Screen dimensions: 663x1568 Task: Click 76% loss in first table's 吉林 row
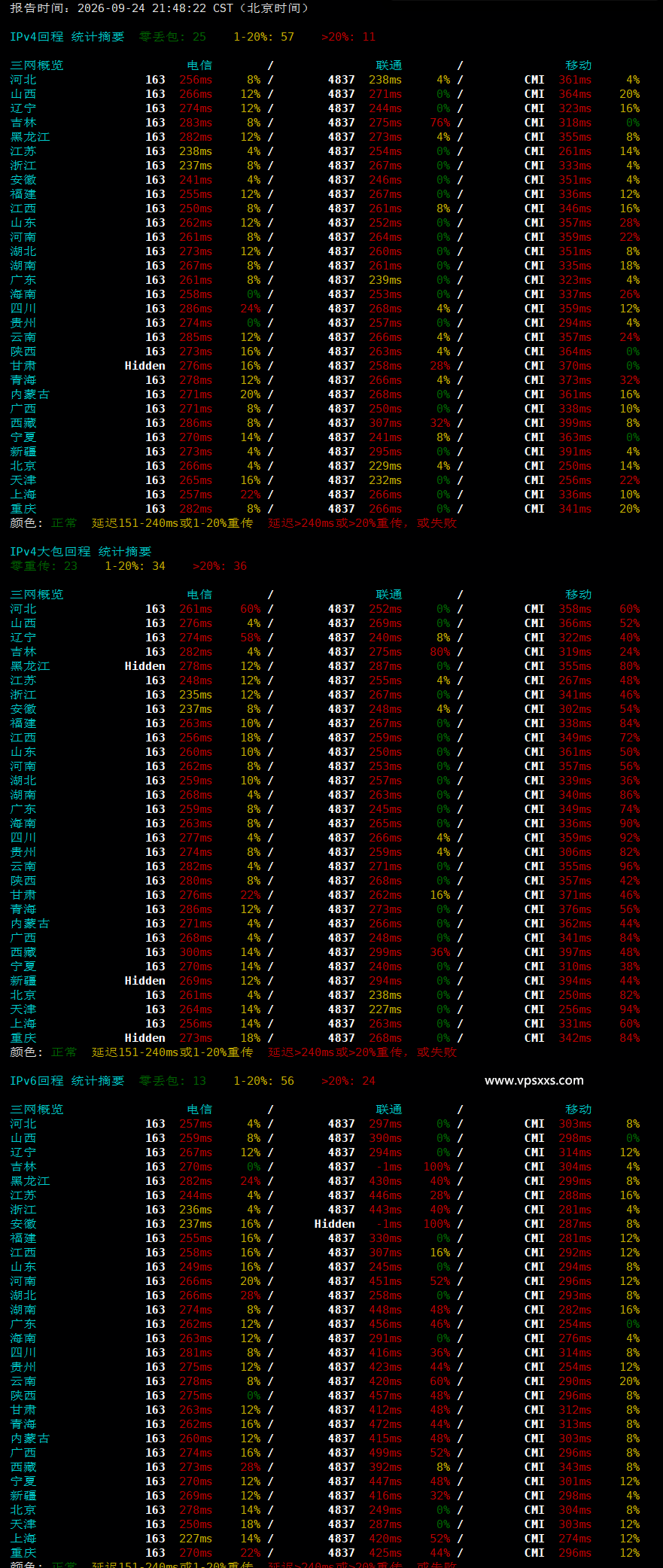[x=440, y=123]
